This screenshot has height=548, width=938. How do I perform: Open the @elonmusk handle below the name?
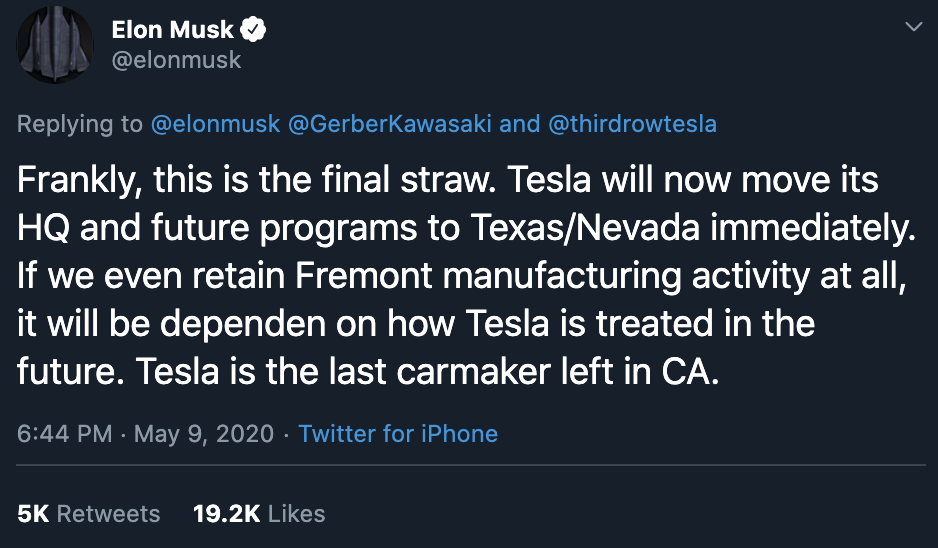[x=176, y=60]
